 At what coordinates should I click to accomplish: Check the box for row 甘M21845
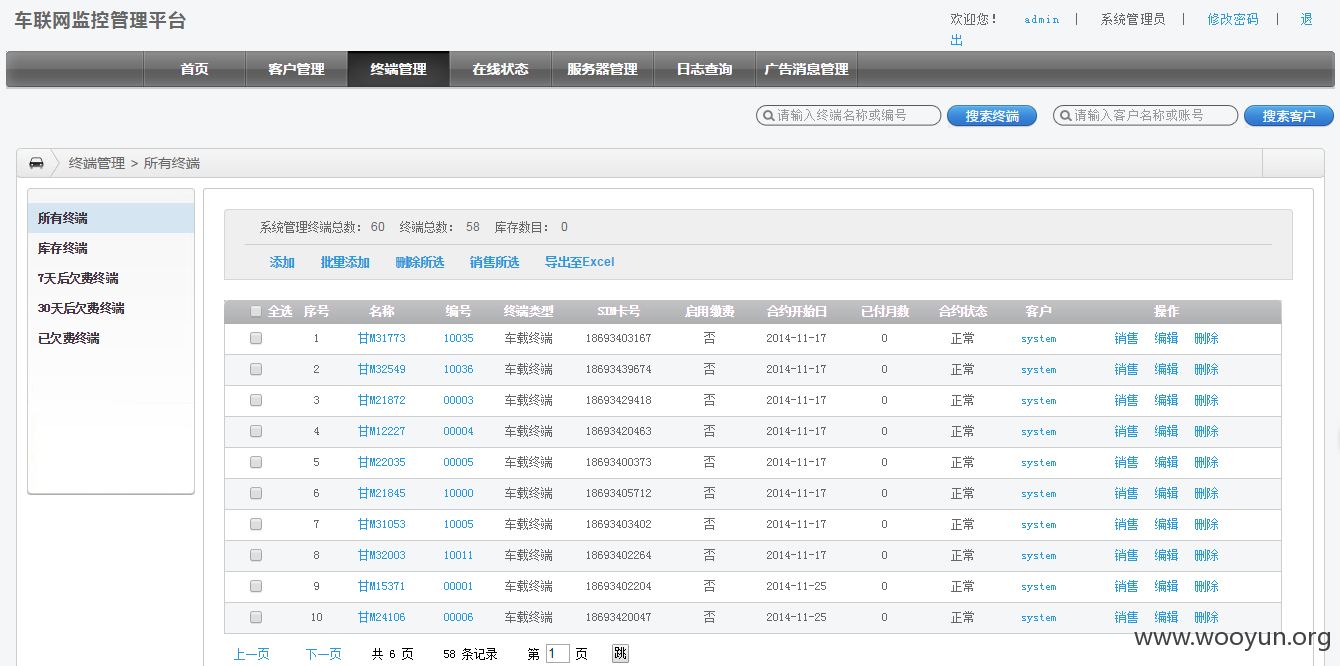256,493
